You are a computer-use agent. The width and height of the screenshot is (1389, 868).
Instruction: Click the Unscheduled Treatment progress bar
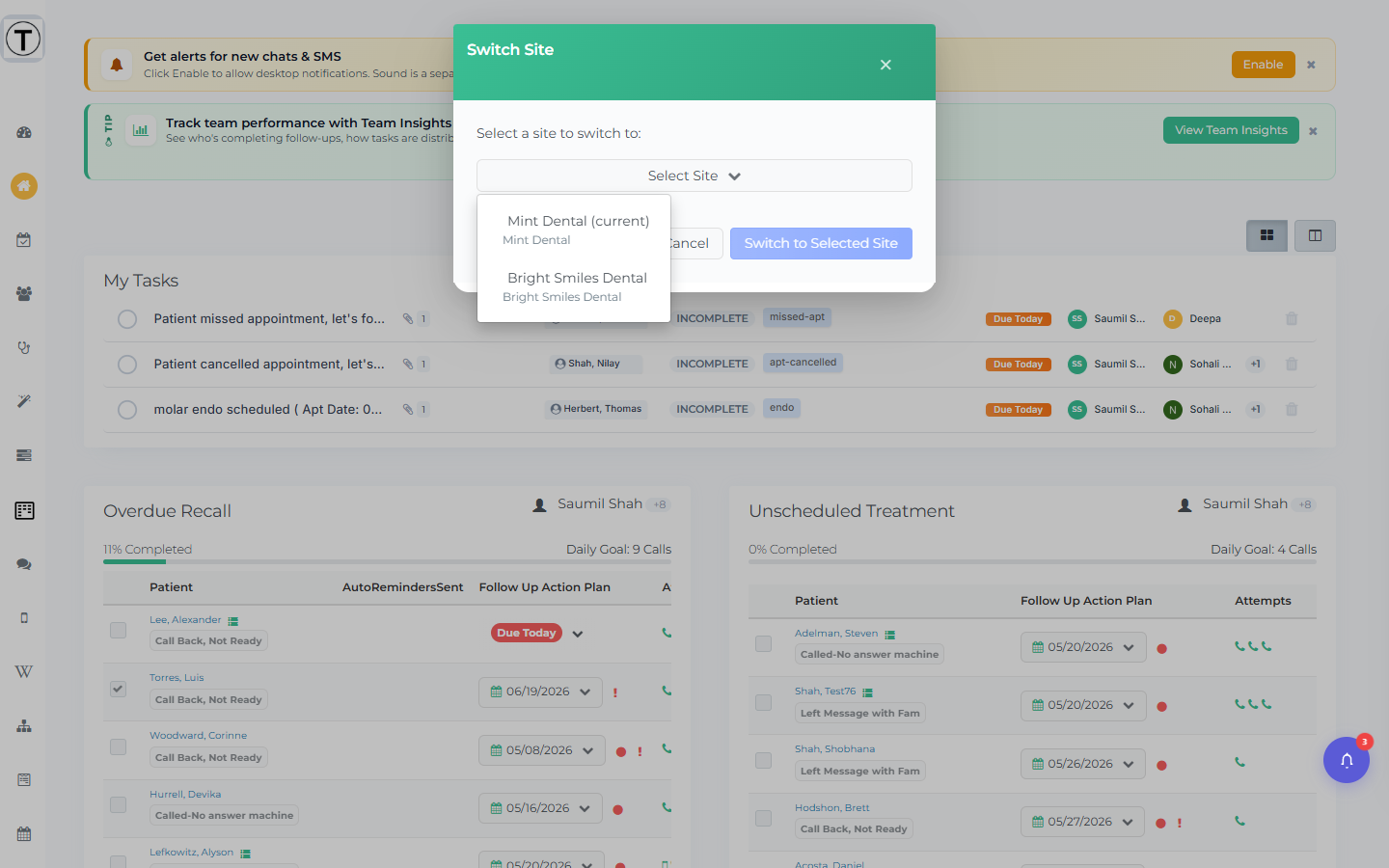tap(1032, 561)
